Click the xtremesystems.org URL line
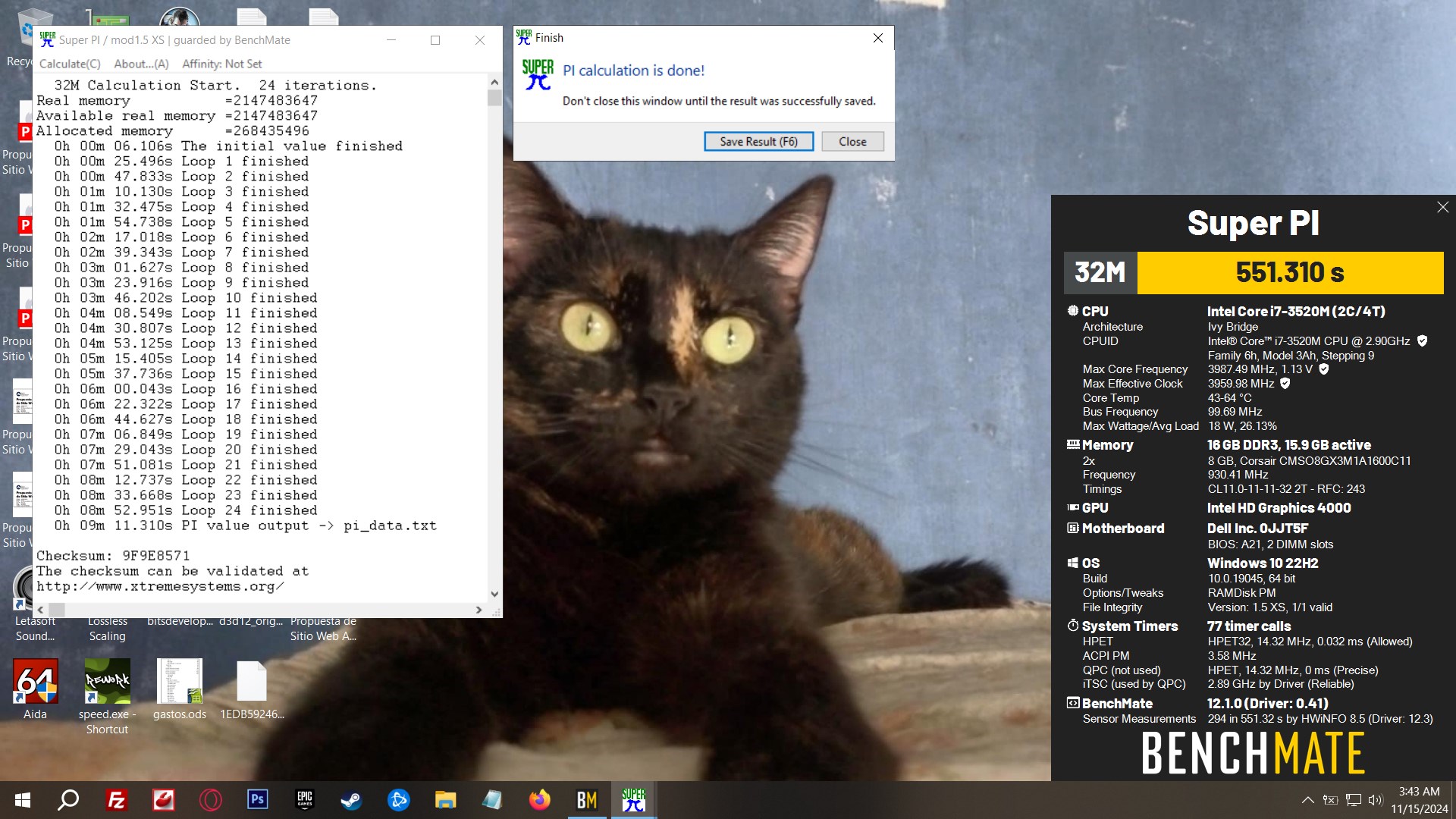 (160, 586)
